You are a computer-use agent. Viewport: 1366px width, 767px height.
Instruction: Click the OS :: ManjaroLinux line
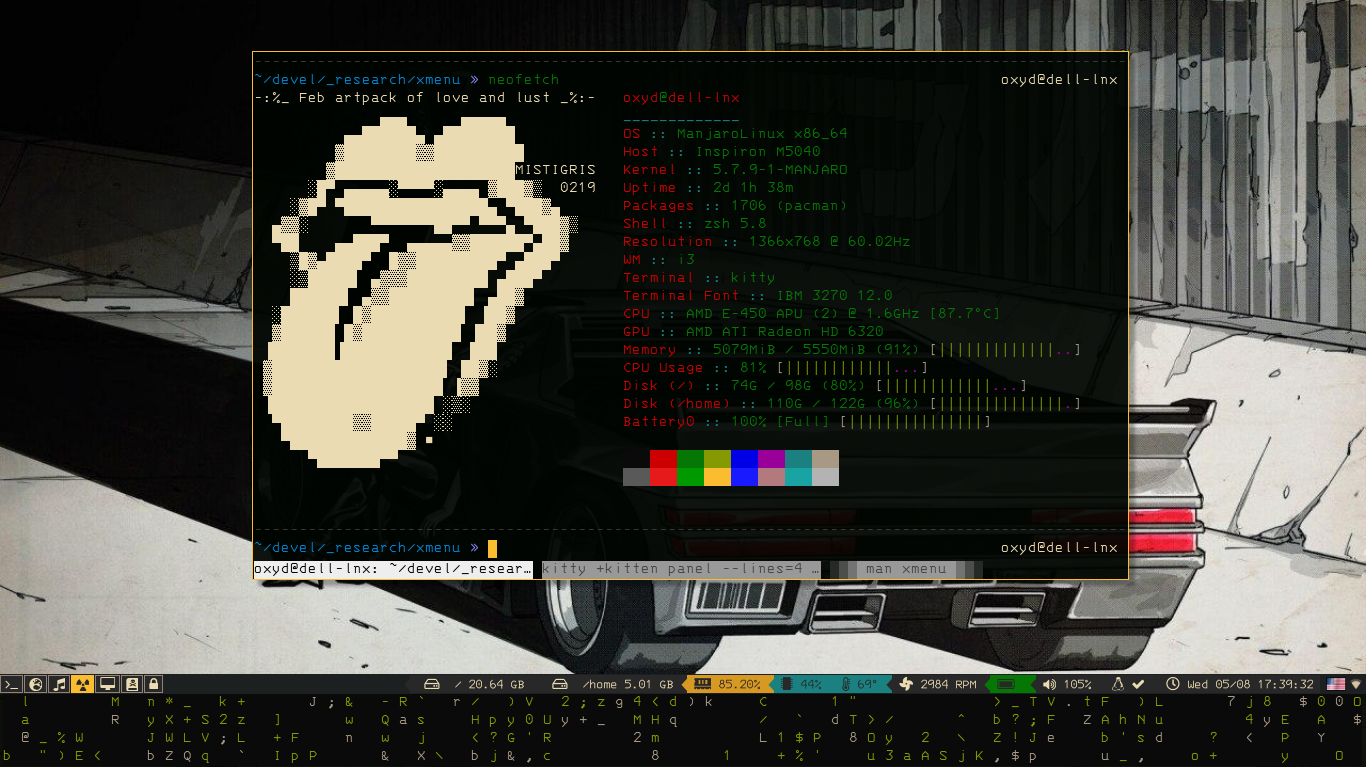(x=735, y=134)
